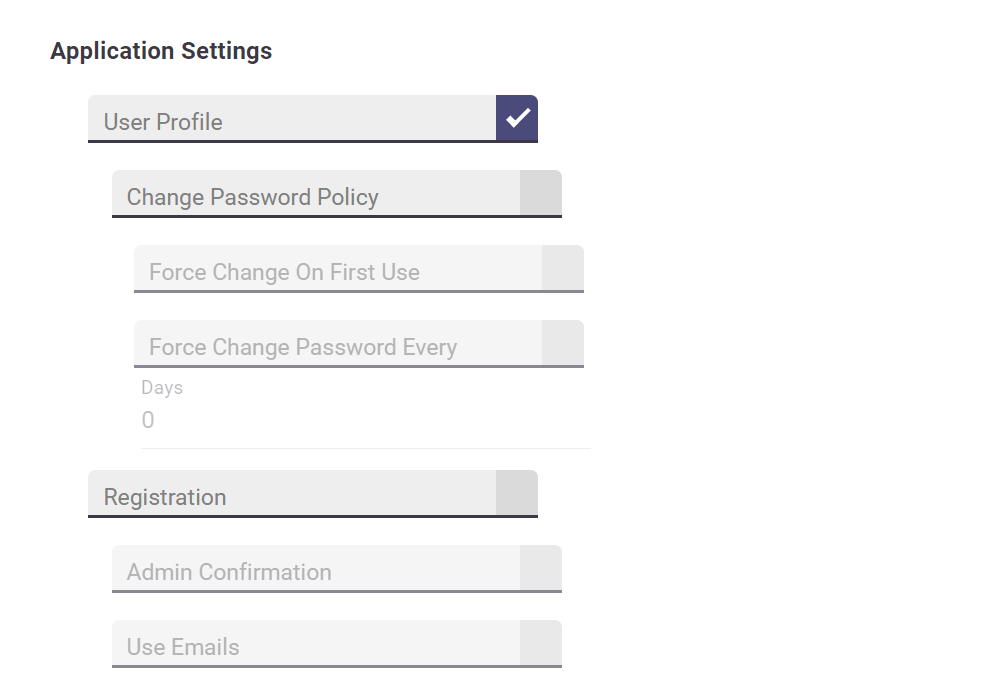This screenshot has width=993, height=699.
Task: Enable the Registration checkbox
Action: (517, 493)
